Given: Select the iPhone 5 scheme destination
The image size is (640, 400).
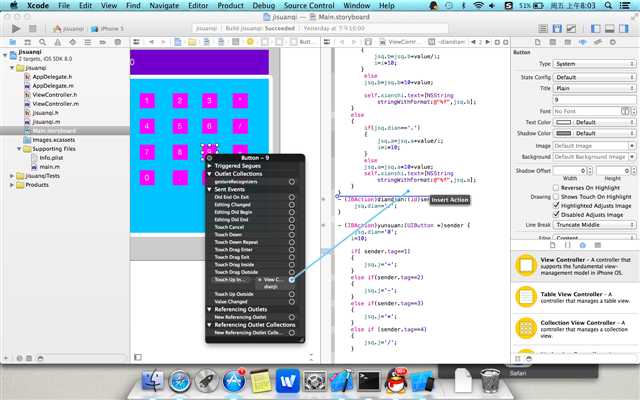Looking at the screenshot, I should 108,29.
